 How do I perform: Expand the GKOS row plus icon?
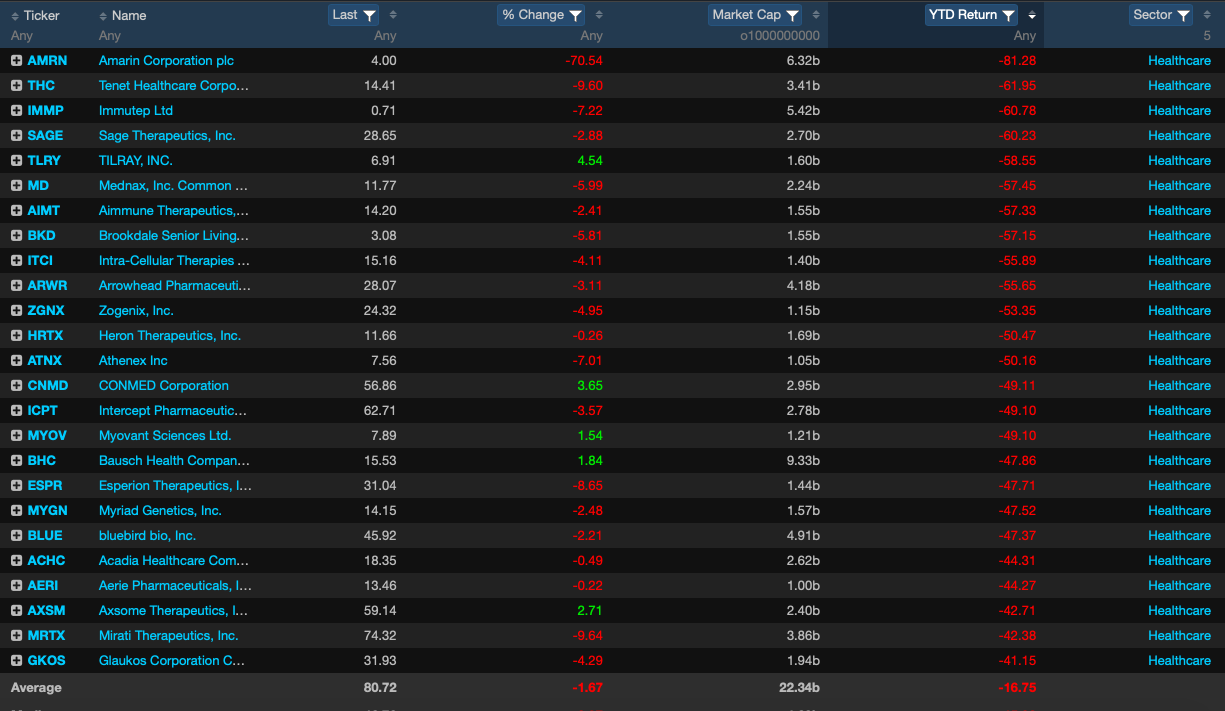coord(16,661)
